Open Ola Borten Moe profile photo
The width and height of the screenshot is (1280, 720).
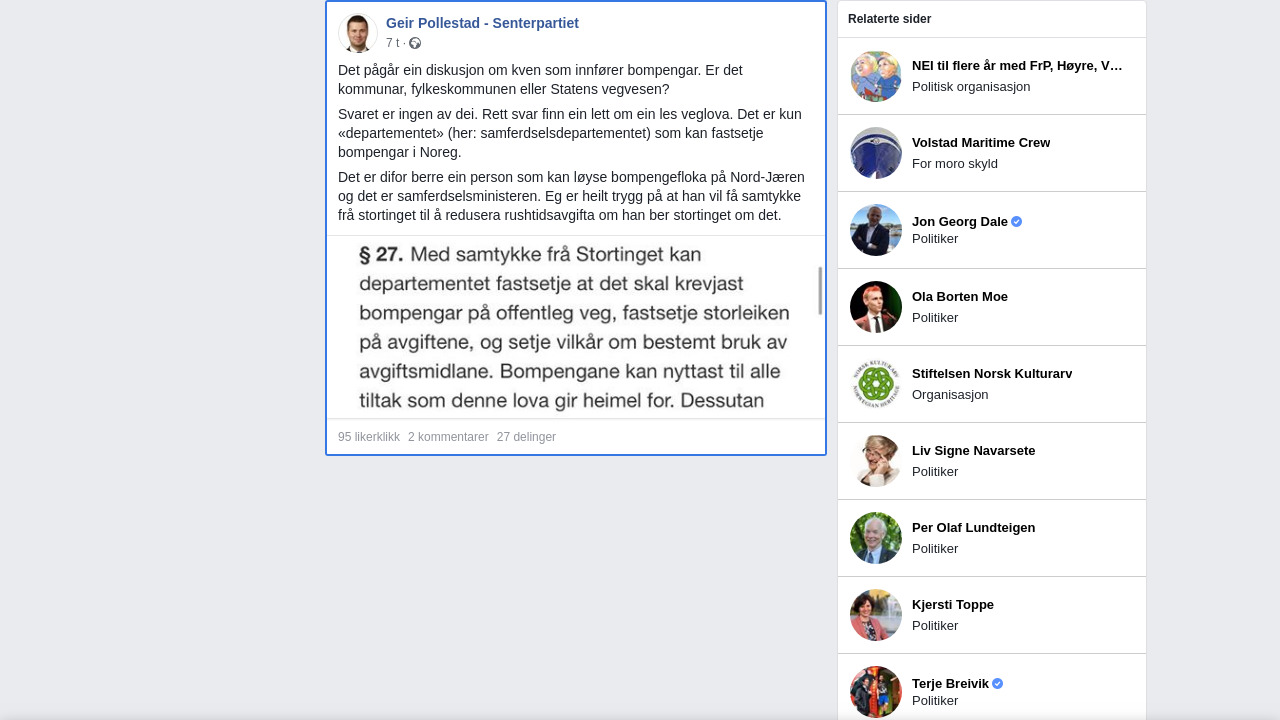(x=876, y=307)
